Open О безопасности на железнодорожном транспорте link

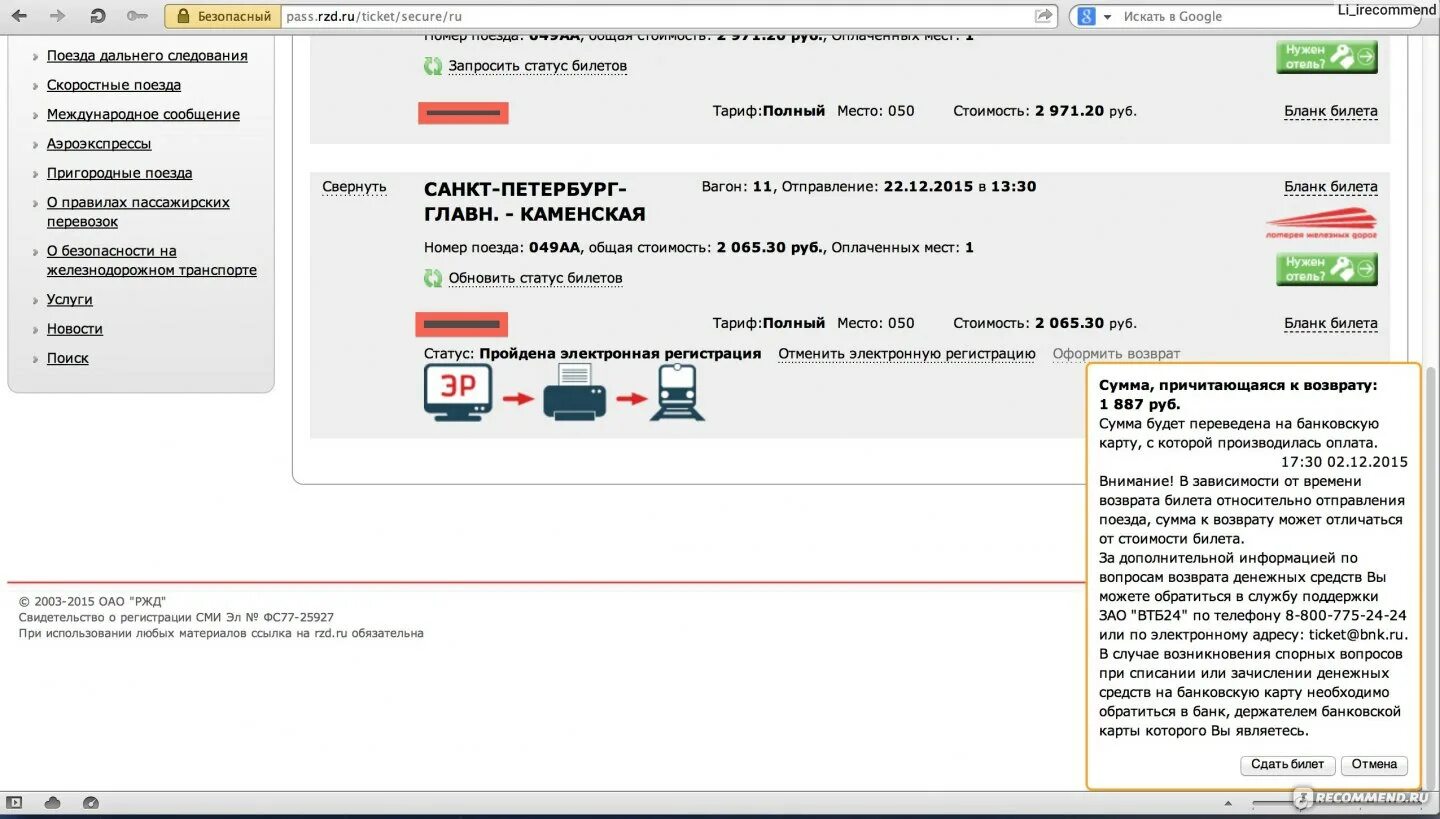152,260
